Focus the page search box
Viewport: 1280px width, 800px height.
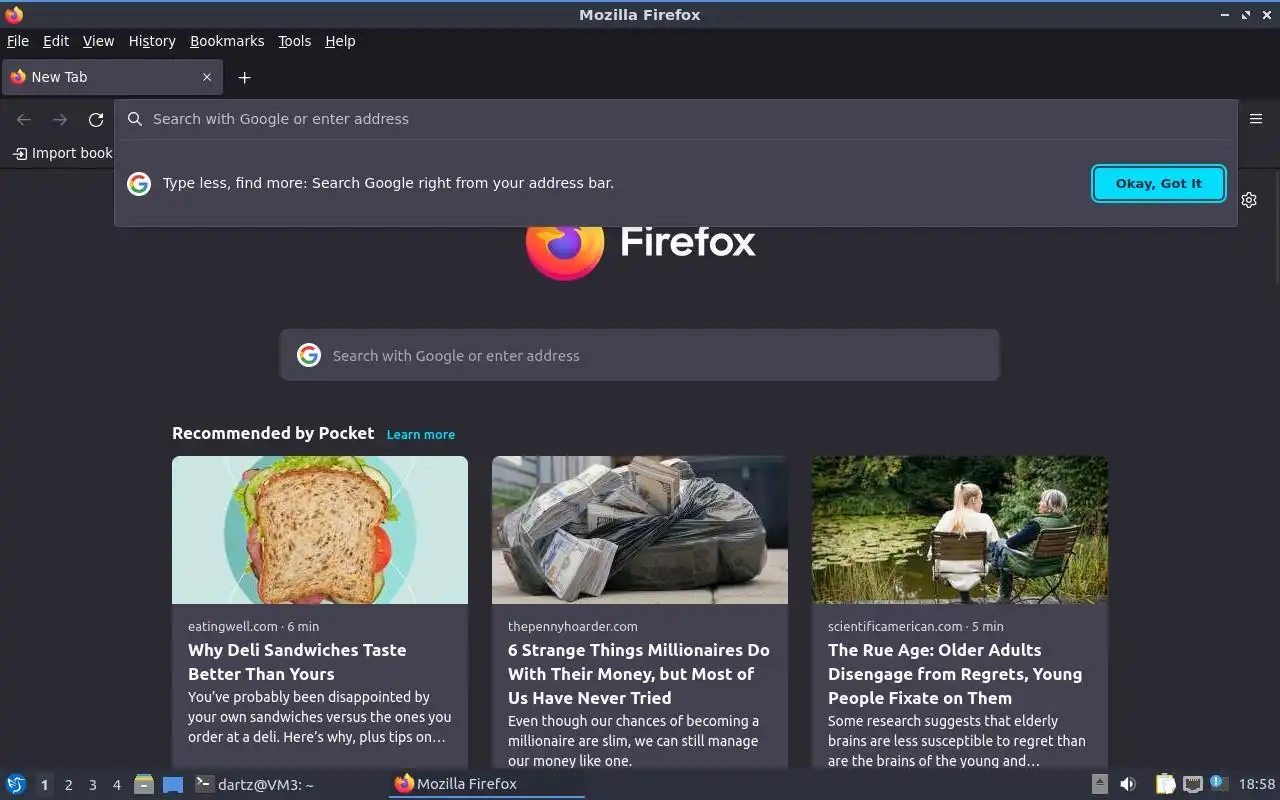point(640,355)
